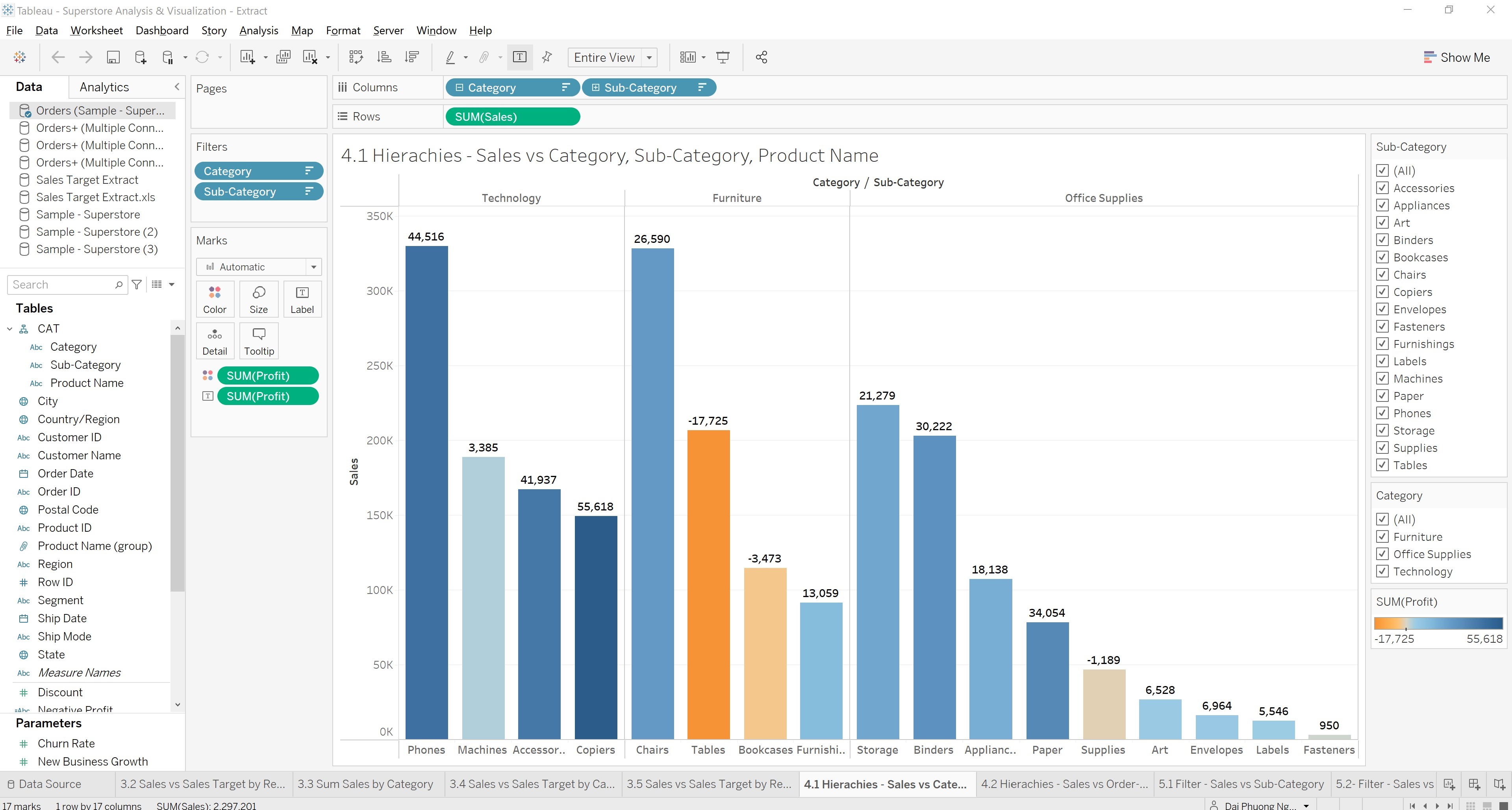Click the SUM(Profit) color legend gradient
This screenshot has width=1512, height=810.
(1438, 623)
